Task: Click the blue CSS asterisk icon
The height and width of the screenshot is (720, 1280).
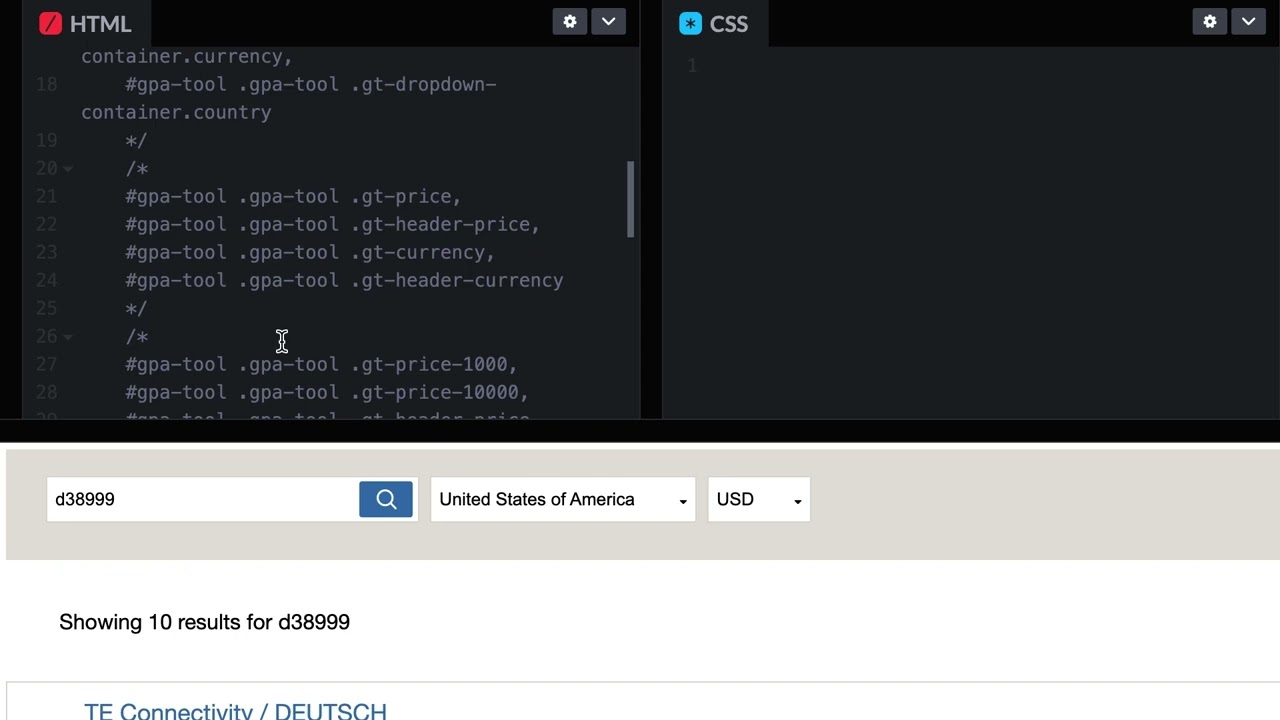Action: pyautogui.click(x=690, y=24)
